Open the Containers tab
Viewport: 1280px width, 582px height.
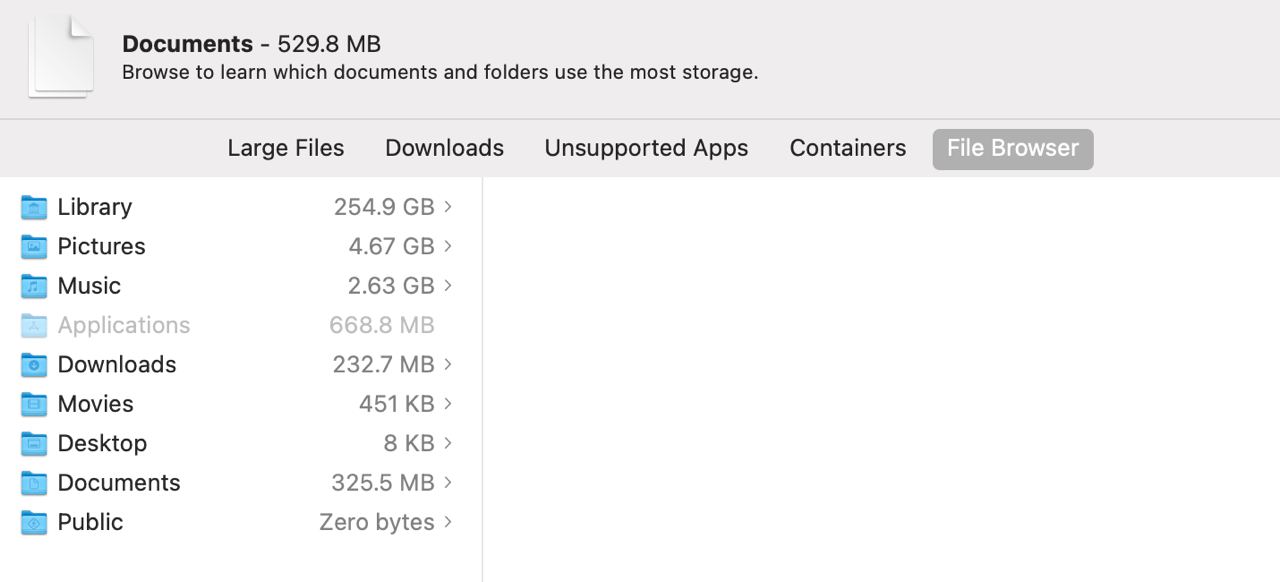pyautogui.click(x=848, y=148)
